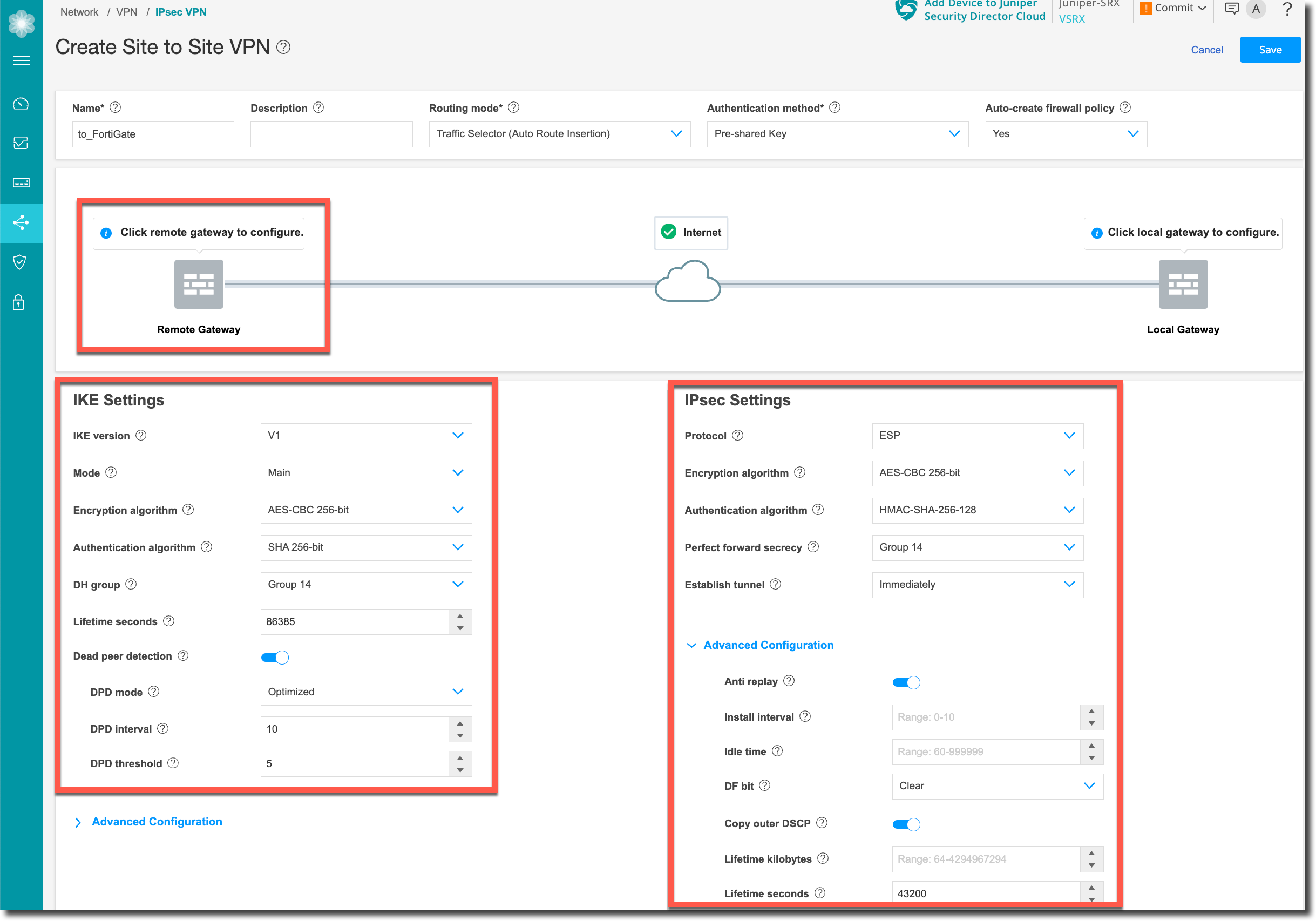Open the Commit menu in header
Image resolution: width=1316 pixels, height=921 pixels.
[x=1175, y=8]
